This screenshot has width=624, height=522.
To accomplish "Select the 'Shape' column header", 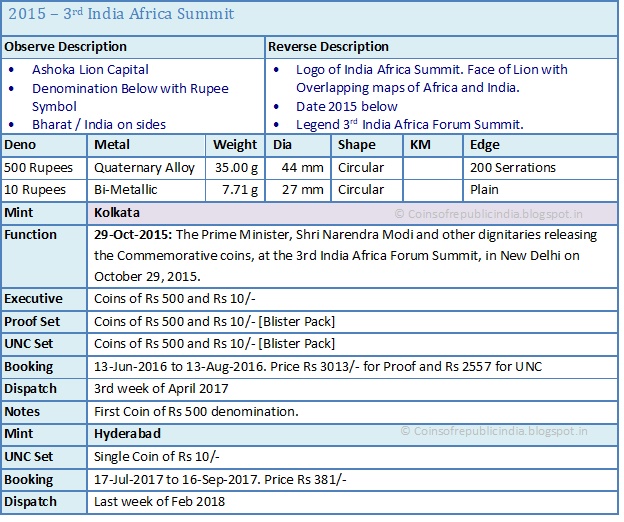I will [x=367, y=145].
